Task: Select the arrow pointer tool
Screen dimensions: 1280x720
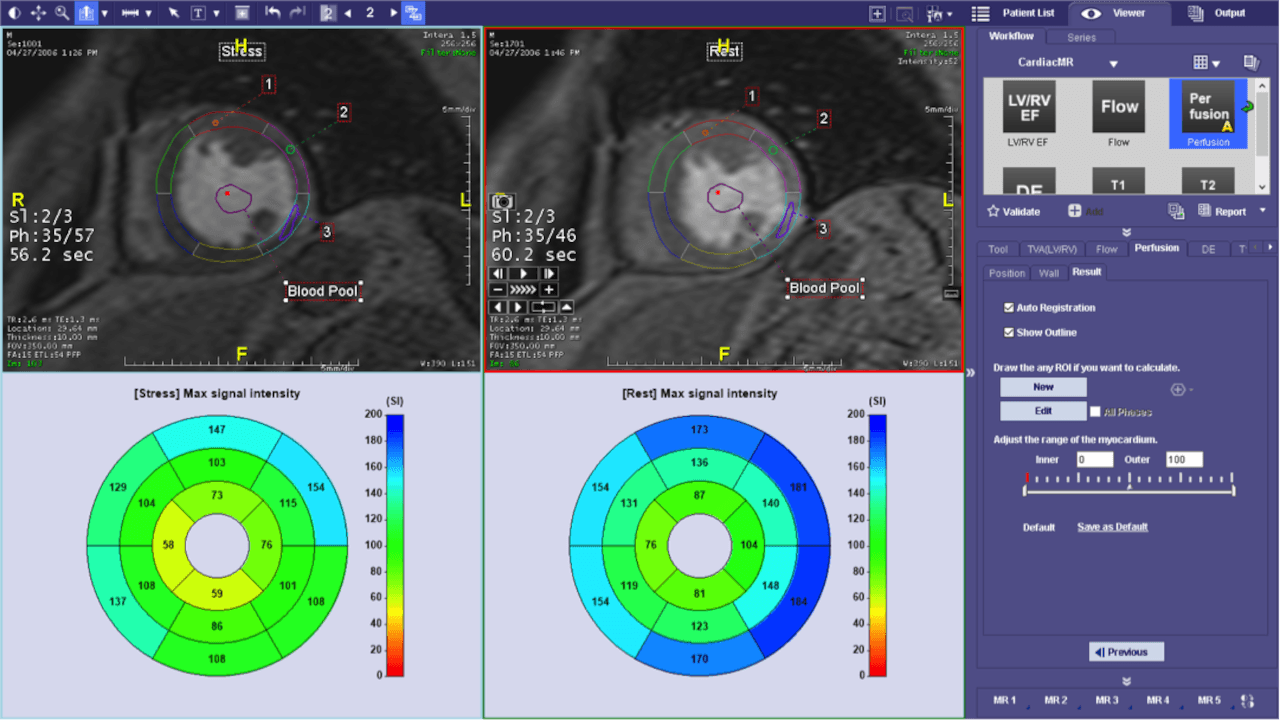Action: (174, 13)
